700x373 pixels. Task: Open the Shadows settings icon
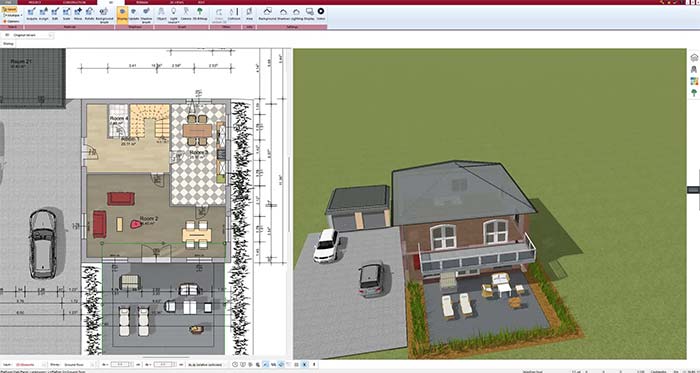pyautogui.click(x=283, y=14)
